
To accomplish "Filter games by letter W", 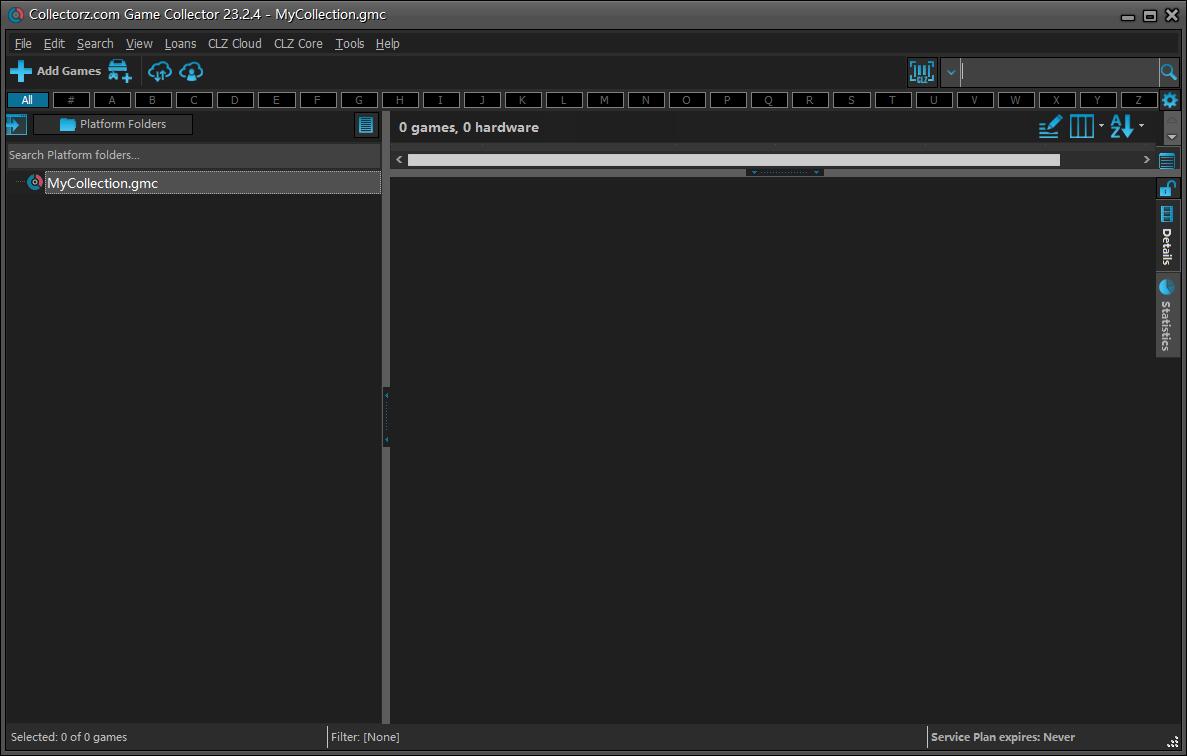I will pos(1015,100).
